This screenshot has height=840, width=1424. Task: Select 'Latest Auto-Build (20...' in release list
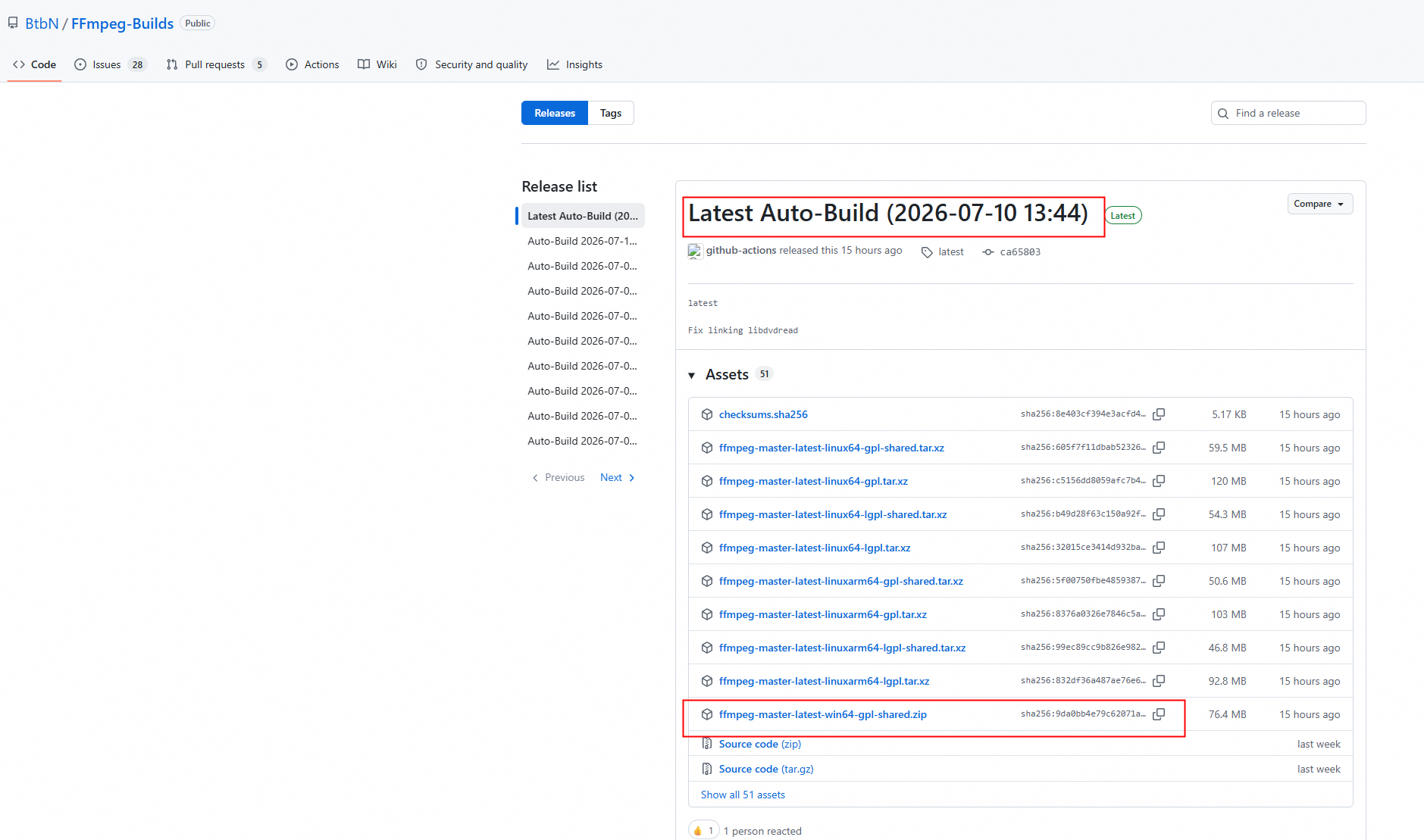pos(583,216)
